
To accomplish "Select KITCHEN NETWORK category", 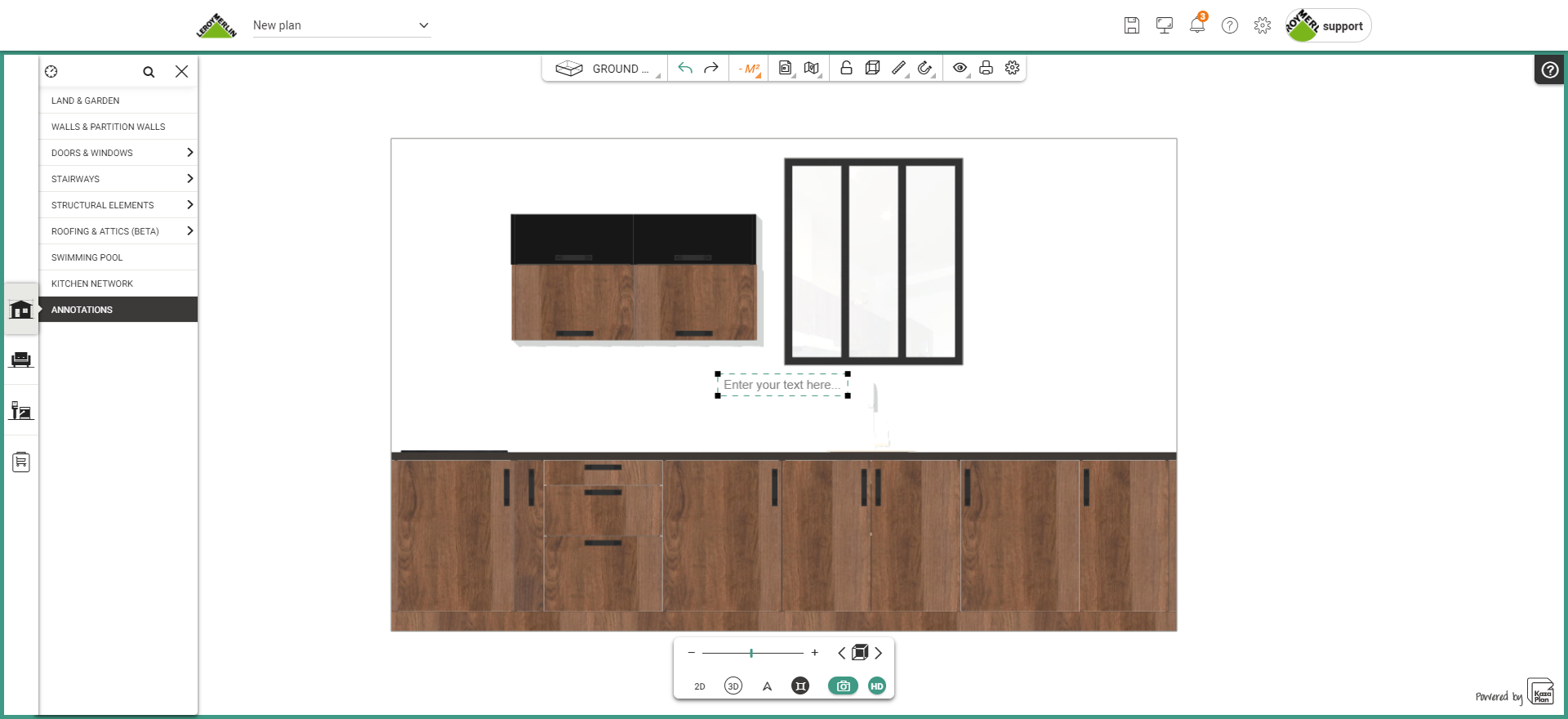I will [118, 284].
